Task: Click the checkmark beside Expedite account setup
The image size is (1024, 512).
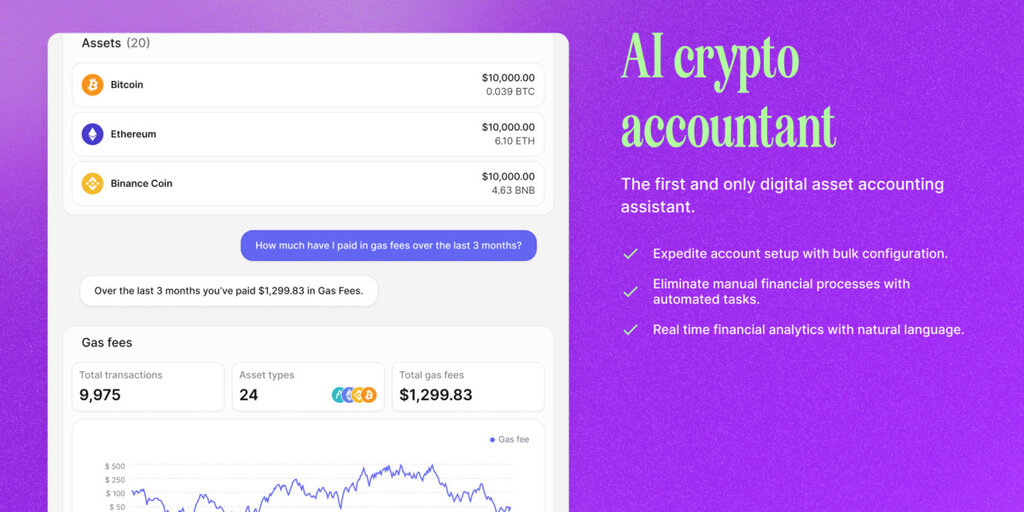Action: click(630, 254)
